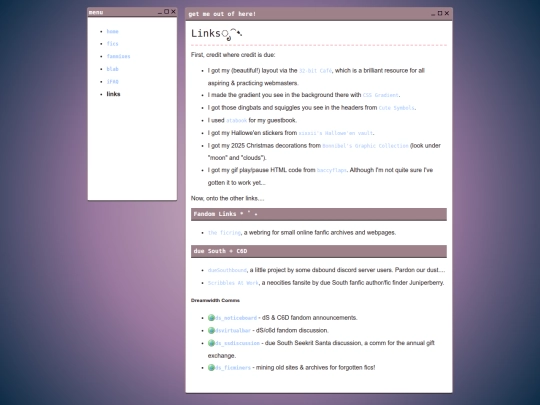Select blab in the menu list
This screenshot has height=405, width=540.
click(x=112, y=69)
